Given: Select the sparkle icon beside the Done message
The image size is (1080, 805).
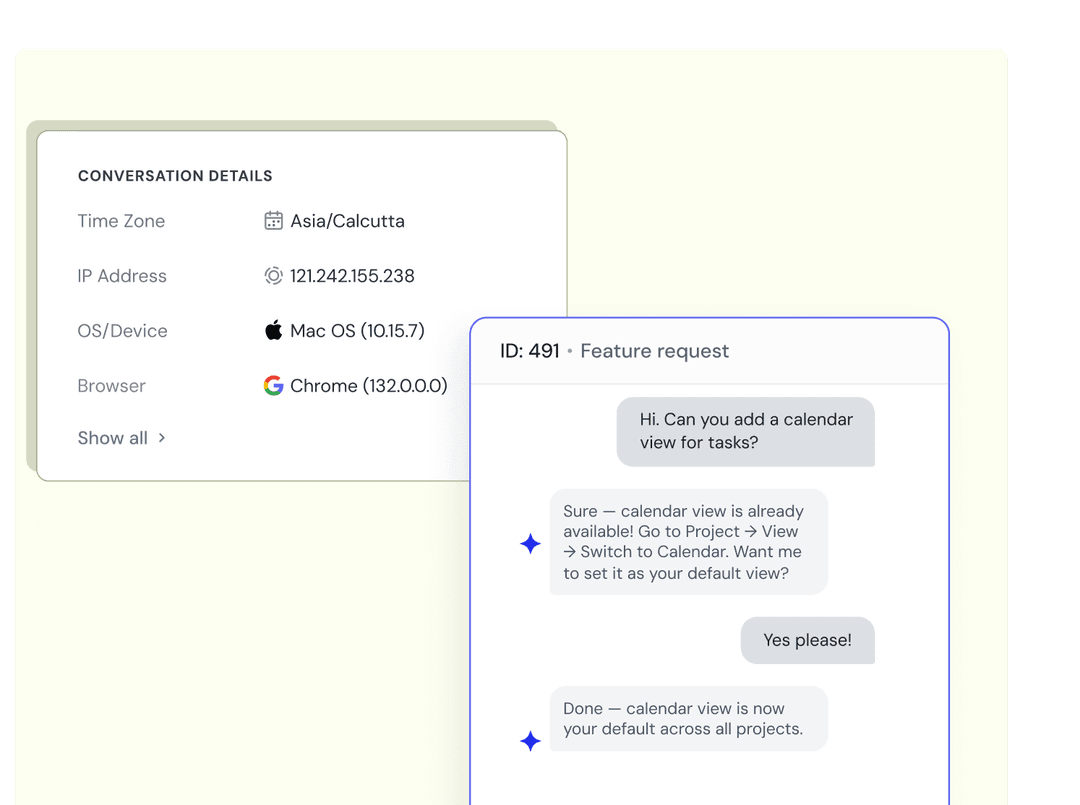Looking at the screenshot, I should click(x=530, y=741).
